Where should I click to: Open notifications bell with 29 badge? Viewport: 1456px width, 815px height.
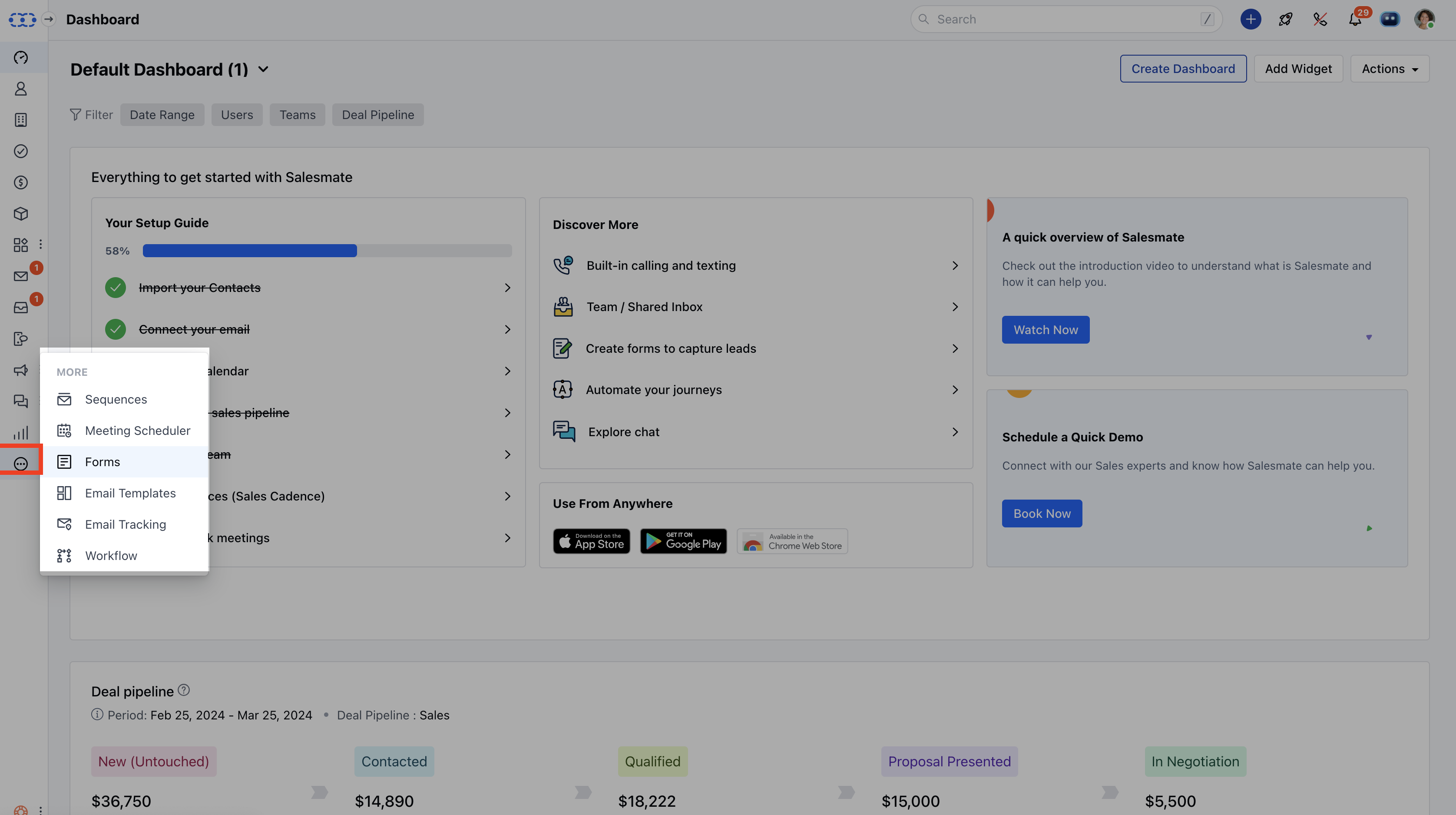tap(1355, 19)
